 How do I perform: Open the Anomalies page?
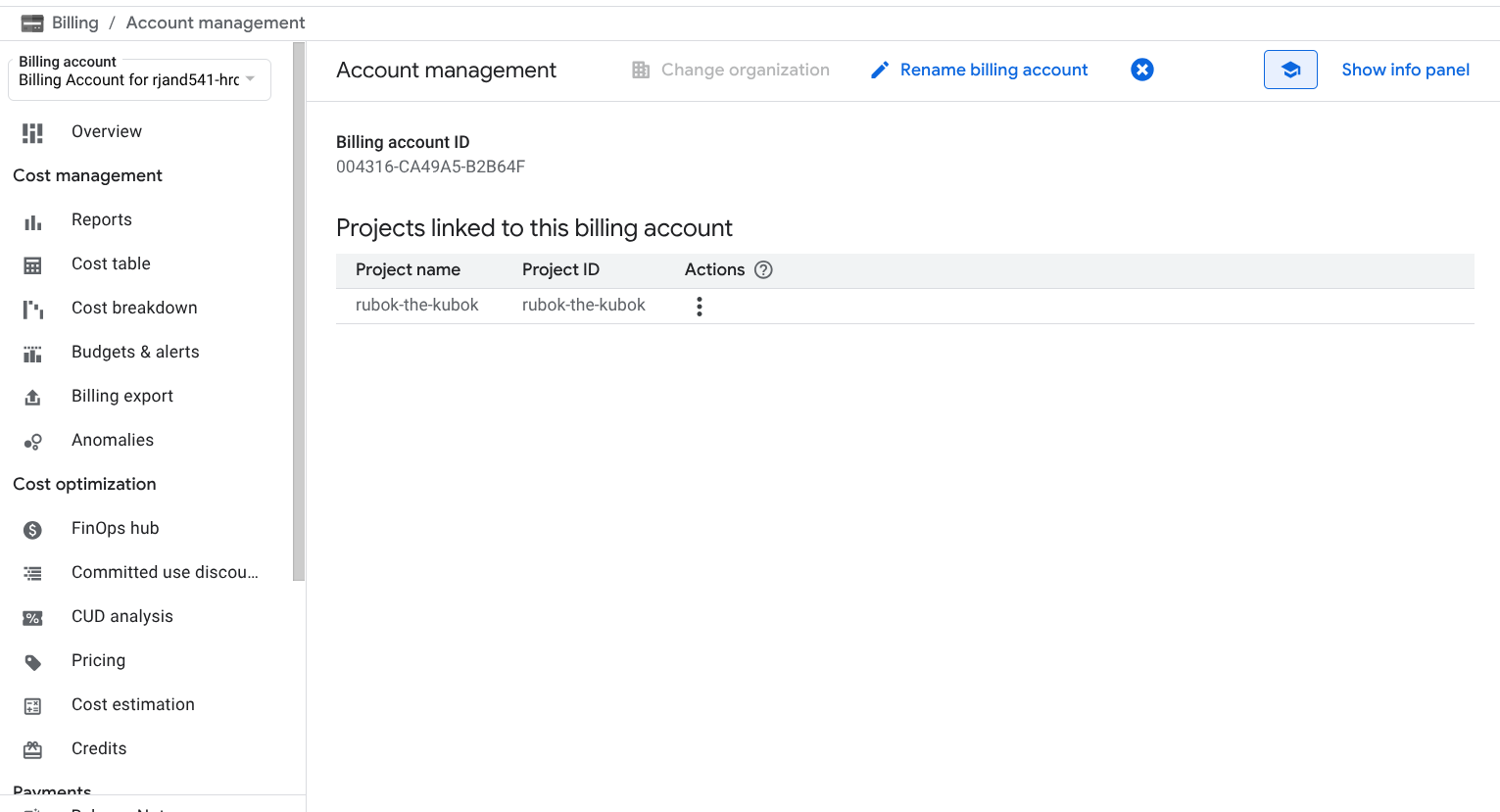click(113, 440)
